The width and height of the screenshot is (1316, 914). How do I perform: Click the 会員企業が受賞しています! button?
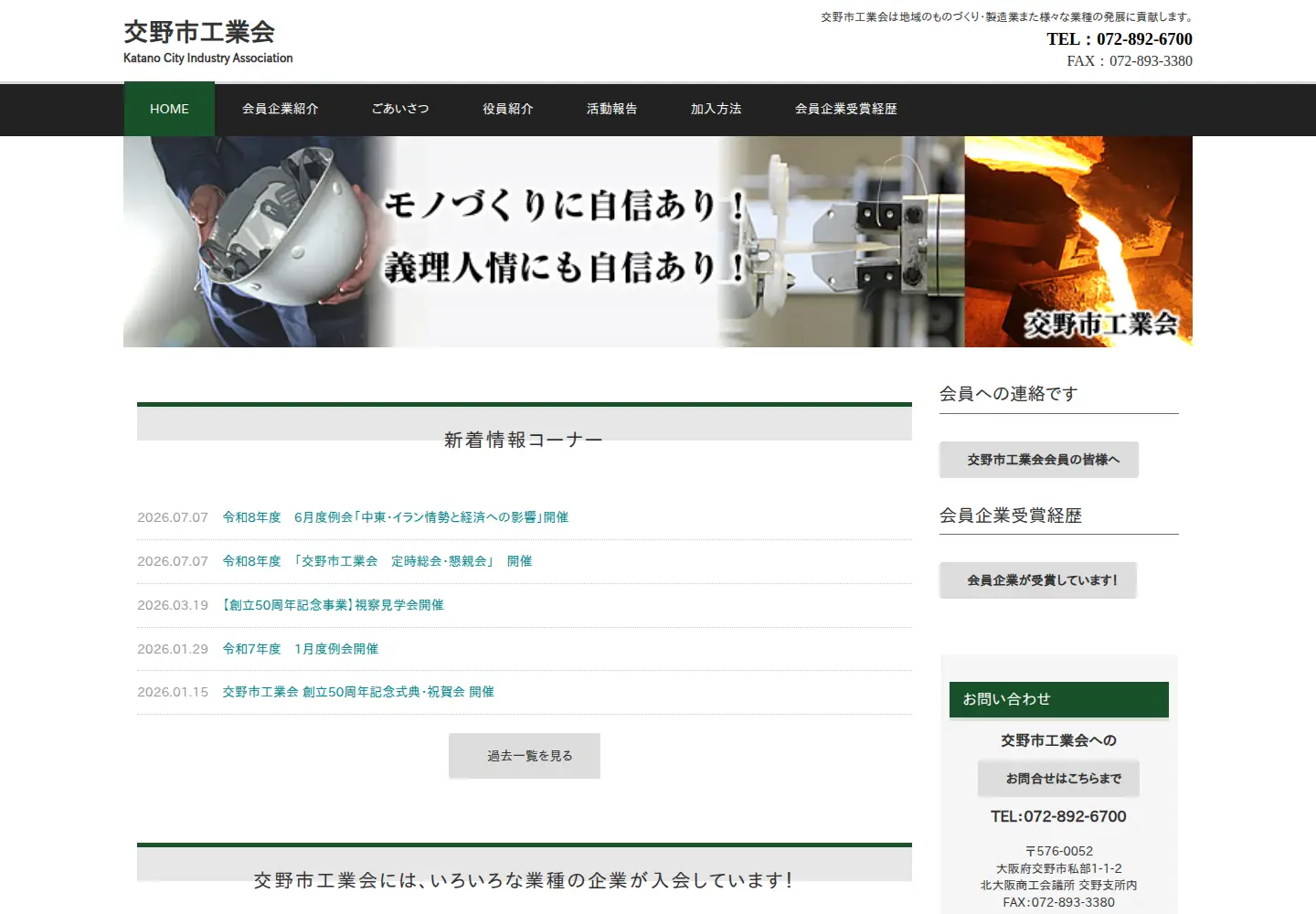[x=1038, y=580]
